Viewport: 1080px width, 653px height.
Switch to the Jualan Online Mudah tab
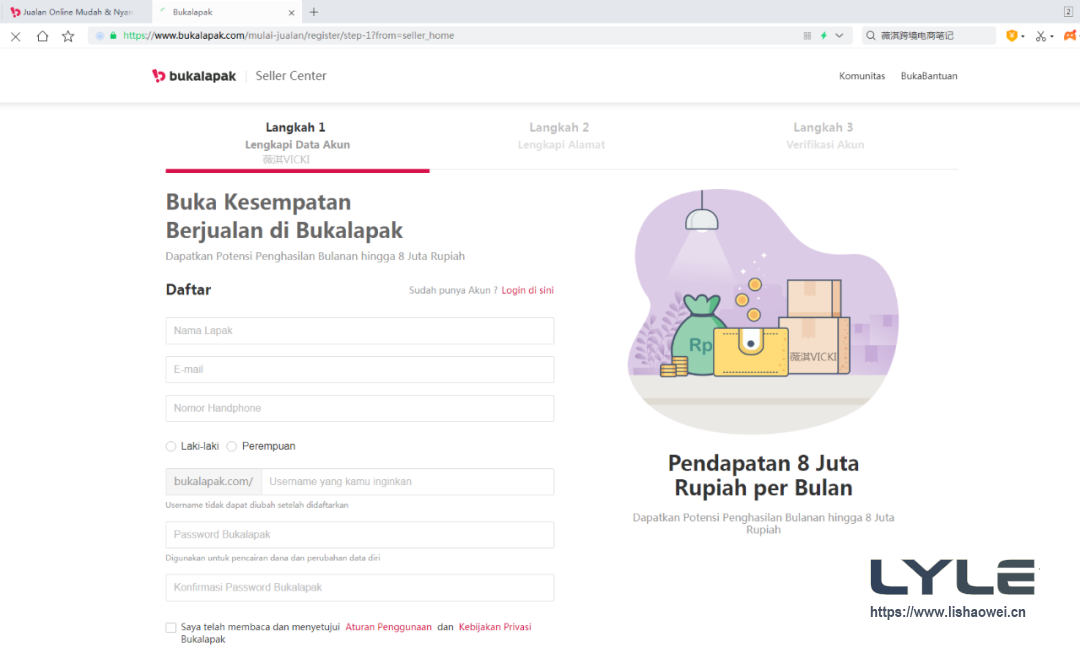coord(75,12)
